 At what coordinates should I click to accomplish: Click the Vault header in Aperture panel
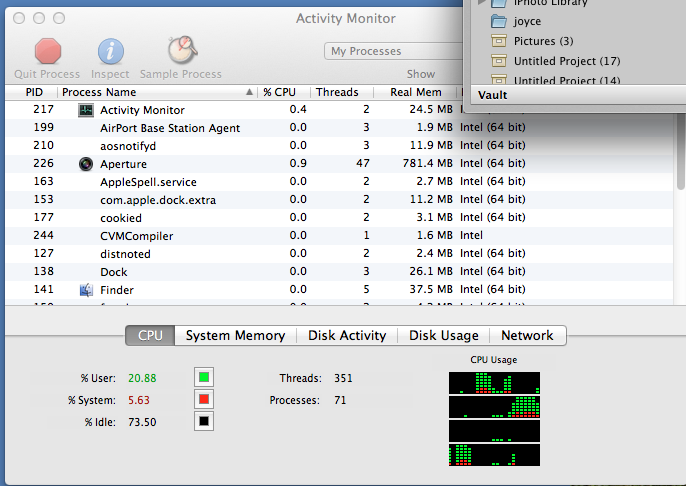click(493, 95)
